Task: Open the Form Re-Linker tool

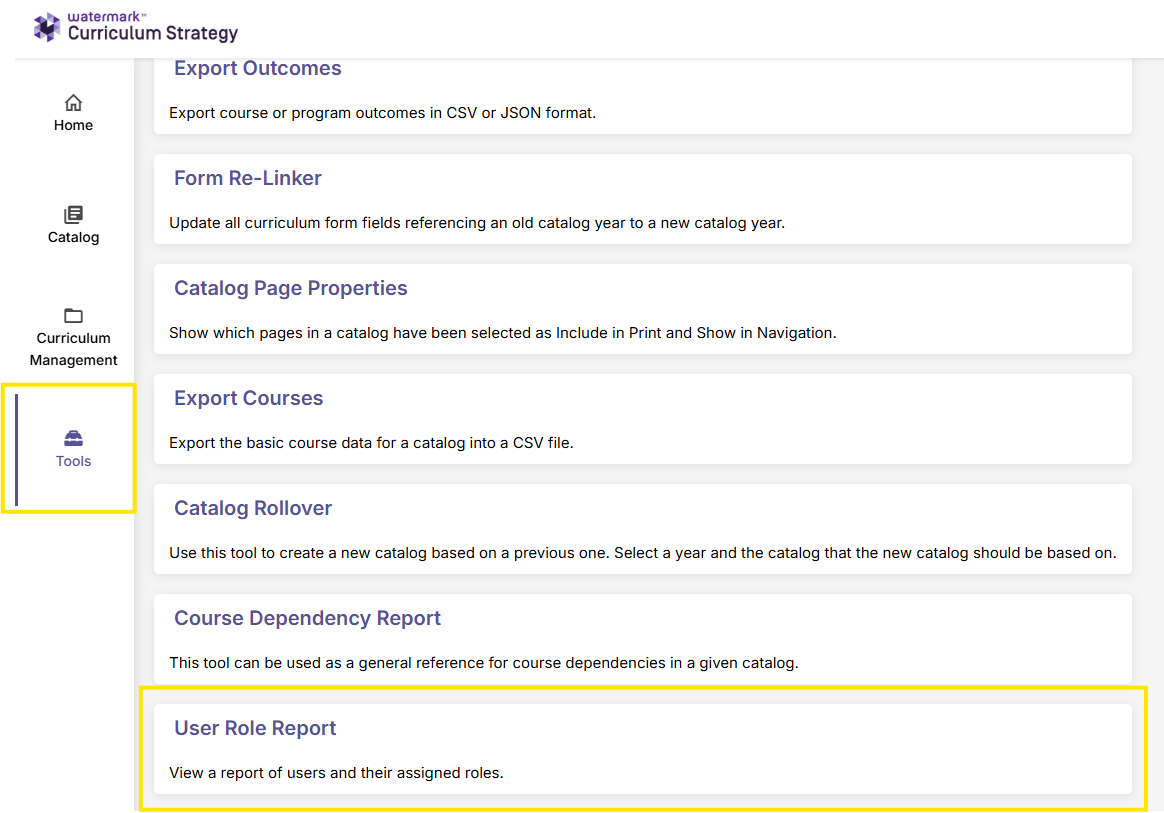Action: click(248, 178)
